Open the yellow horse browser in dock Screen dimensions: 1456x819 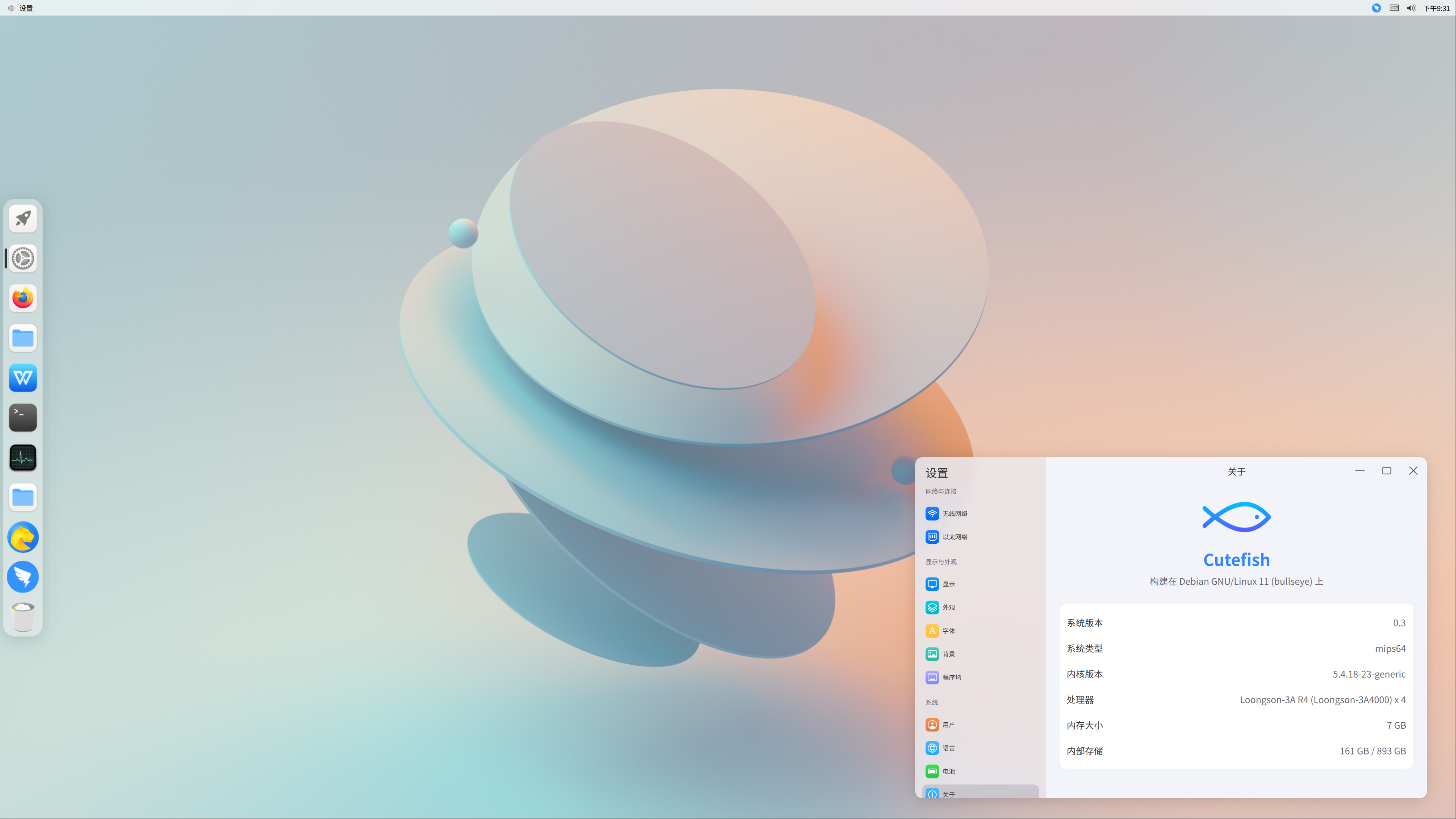(x=23, y=537)
